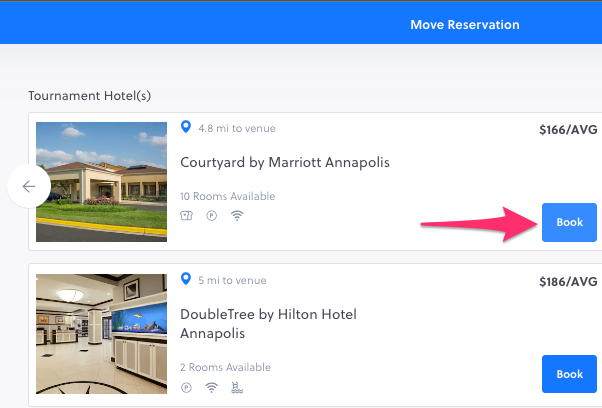The height and width of the screenshot is (408, 602).
Task: Click the DoubleTree Wi-Fi amenity icon
Action: [x=211, y=388]
